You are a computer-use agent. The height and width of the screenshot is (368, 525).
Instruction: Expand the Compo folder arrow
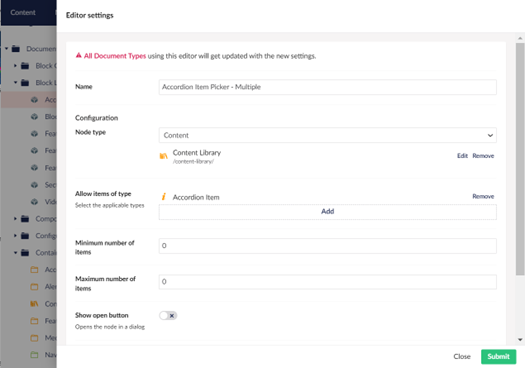pos(15,219)
